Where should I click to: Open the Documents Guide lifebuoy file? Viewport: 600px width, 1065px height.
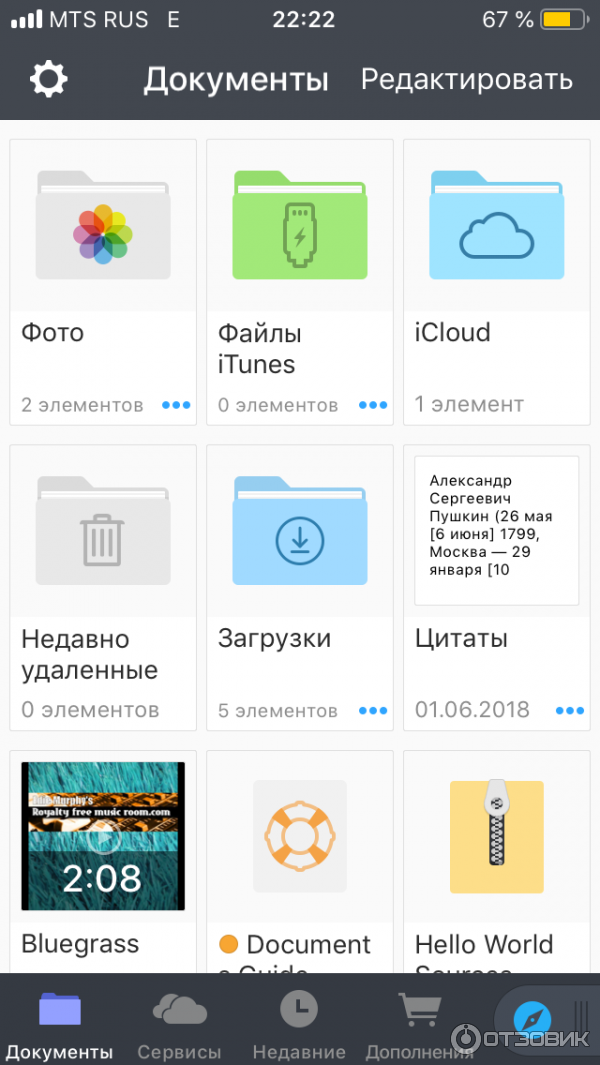299,835
